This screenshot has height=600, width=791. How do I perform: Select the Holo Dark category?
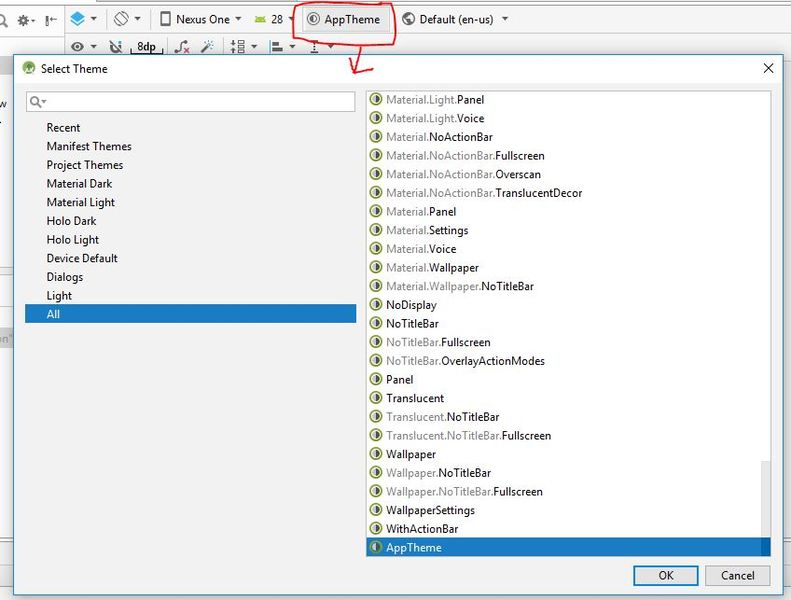pos(71,221)
